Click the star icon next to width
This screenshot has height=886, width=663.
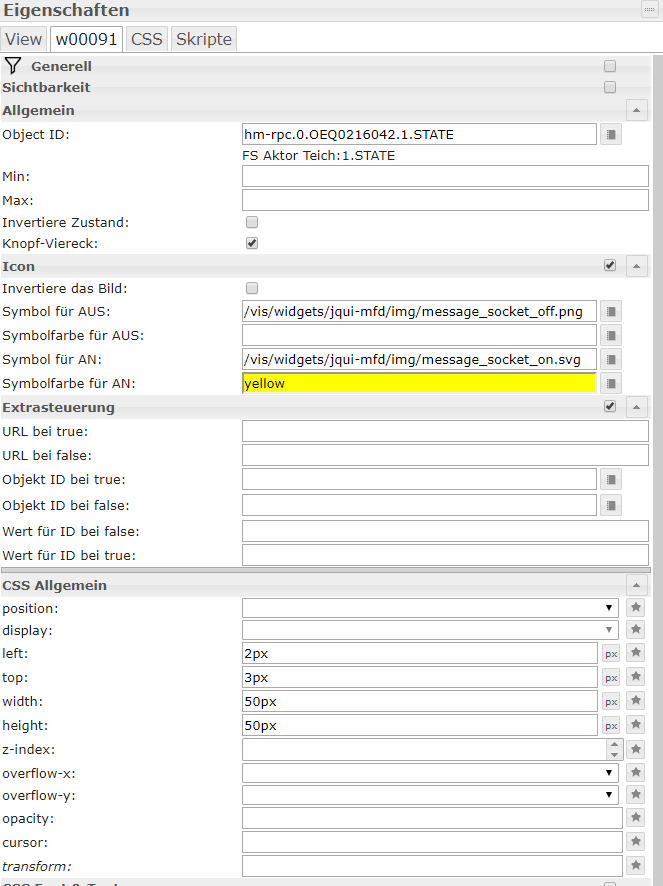click(636, 701)
